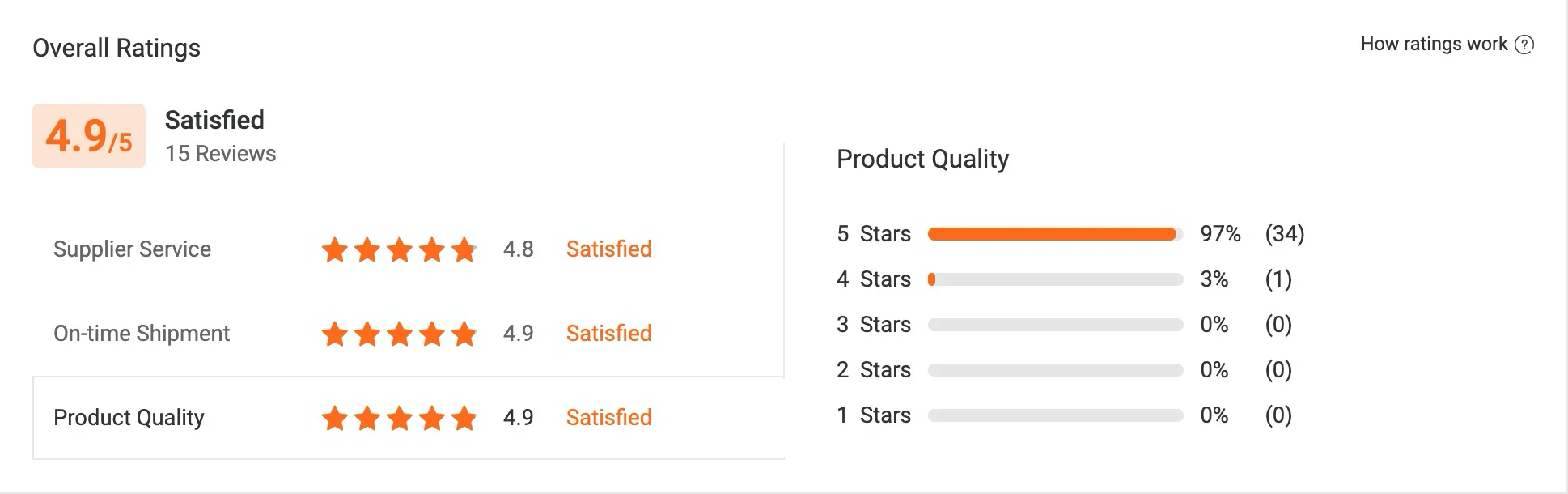Click the 4.9/5 overall score badge
The height and width of the screenshot is (494, 1568).
89,136
